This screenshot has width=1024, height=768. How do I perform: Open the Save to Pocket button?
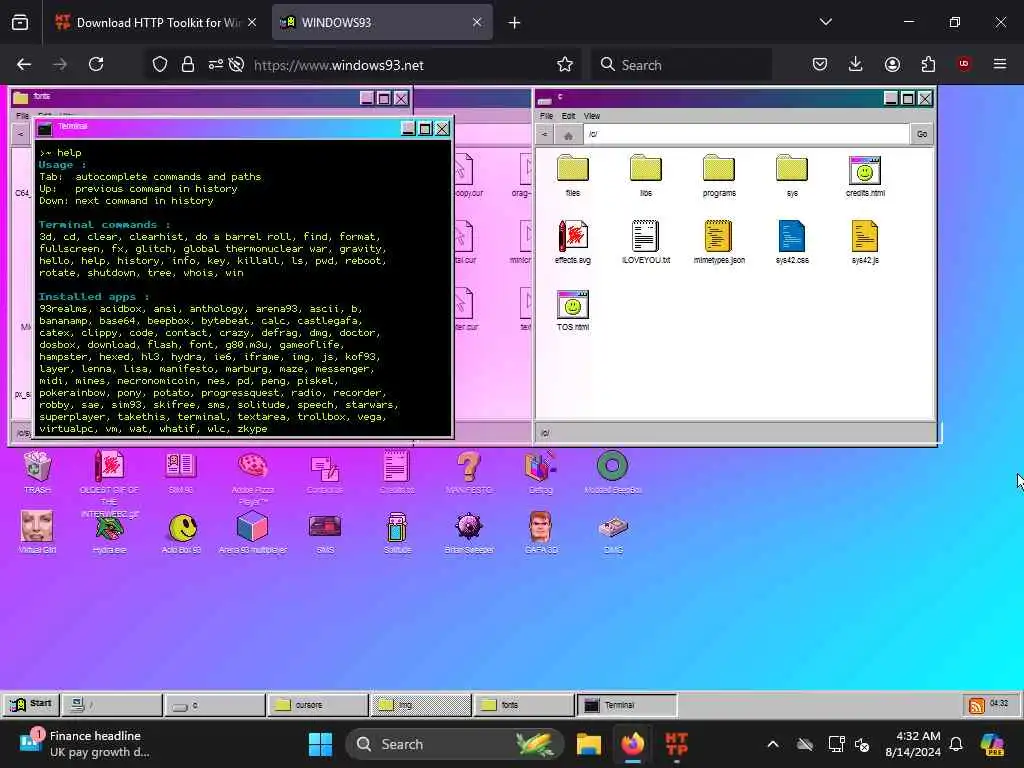820,64
